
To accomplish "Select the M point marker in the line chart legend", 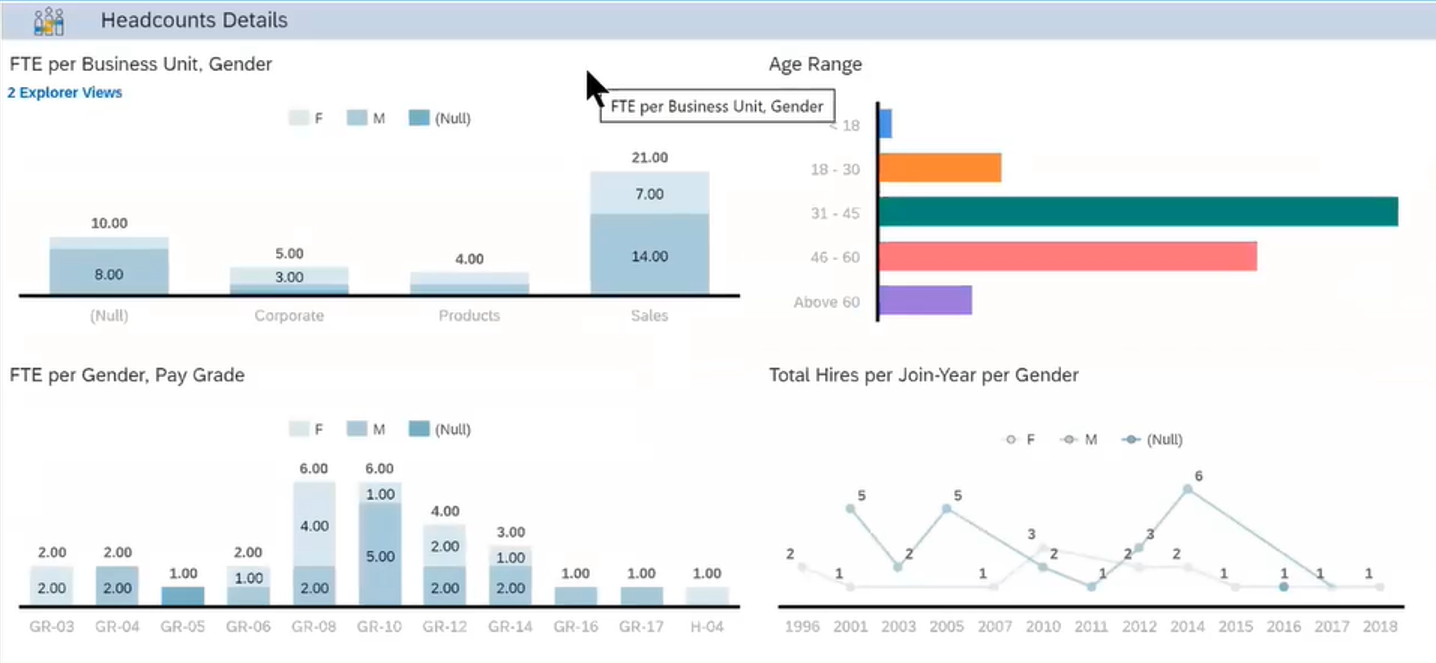I will (x=1067, y=438).
